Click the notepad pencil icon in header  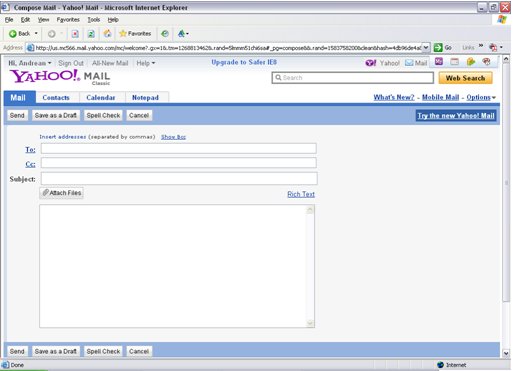(471, 62)
